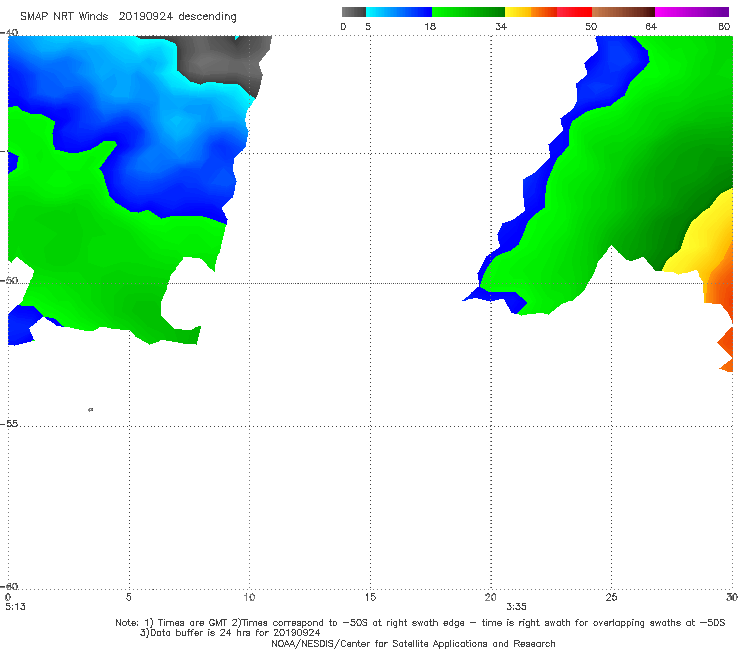Screen dimensions: 740x650
Task: Click the '80' label under the color bar
Action: [x=724, y=27]
